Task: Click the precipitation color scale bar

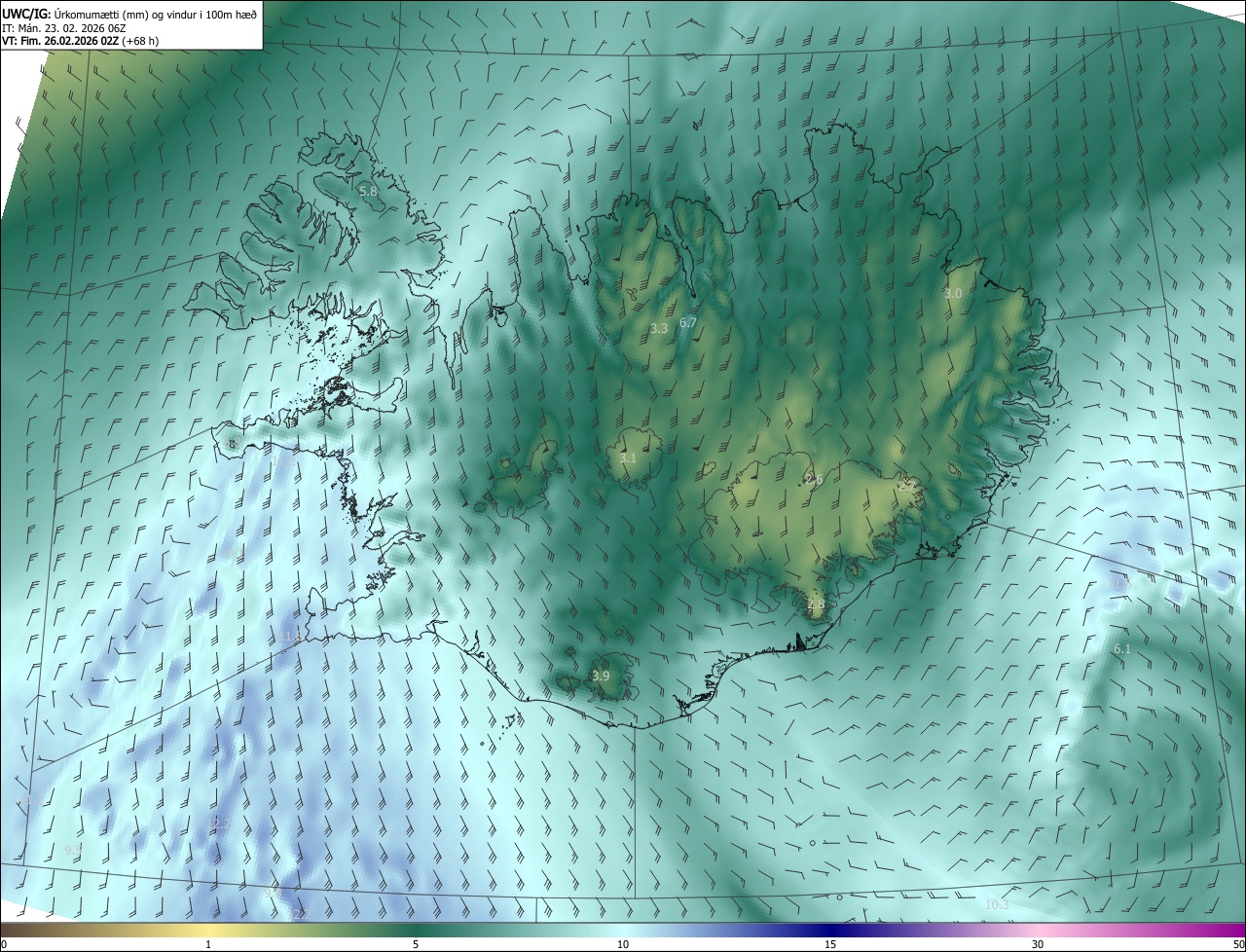Action: click(x=623, y=930)
